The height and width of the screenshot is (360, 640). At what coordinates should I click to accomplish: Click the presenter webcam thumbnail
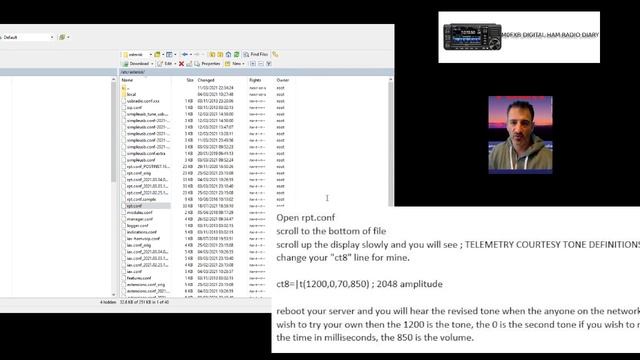(x=520, y=135)
